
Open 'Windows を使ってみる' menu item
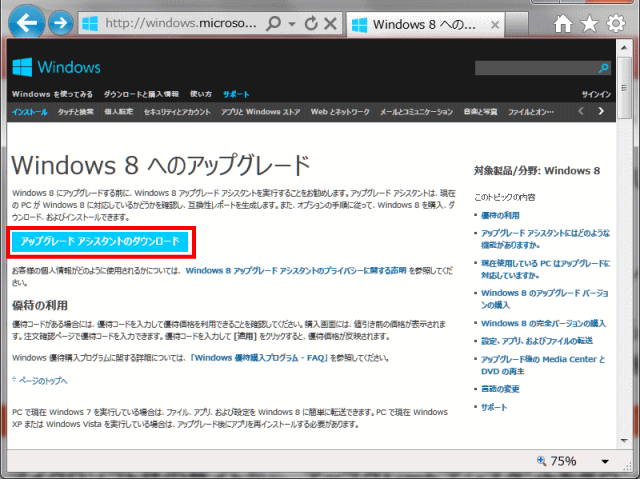(x=52, y=94)
